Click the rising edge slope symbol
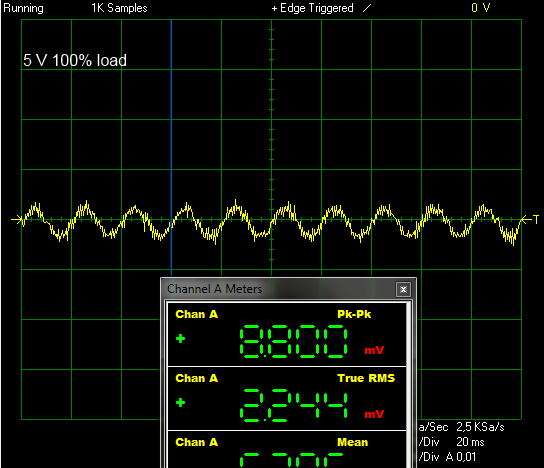The image size is (544, 468). click(367, 8)
